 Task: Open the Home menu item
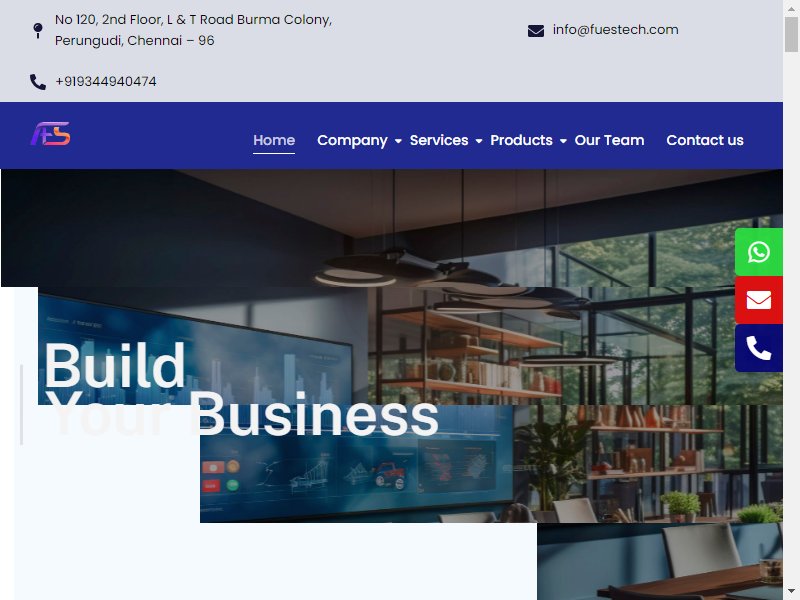point(274,140)
